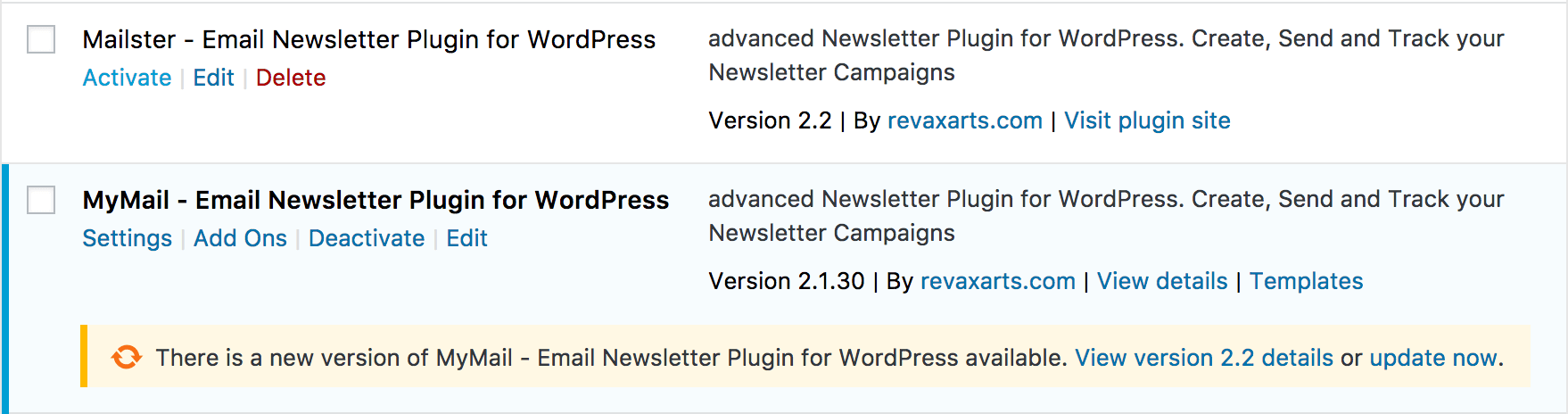The width and height of the screenshot is (1568, 414).
Task: View version 2.2 details
Action: pyautogui.click(x=1203, y=358)
